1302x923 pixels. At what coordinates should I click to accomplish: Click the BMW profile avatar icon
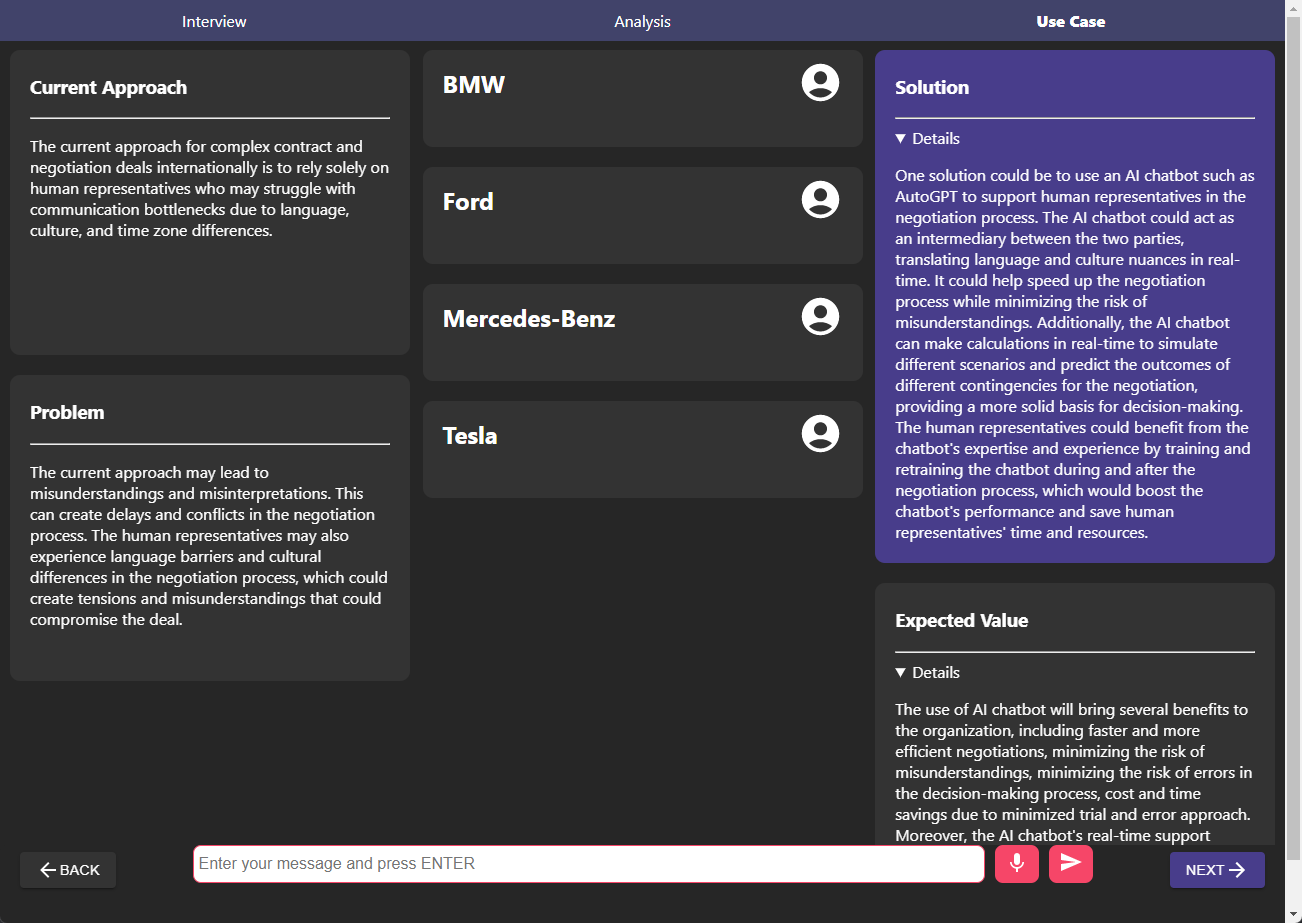[820, 82]
